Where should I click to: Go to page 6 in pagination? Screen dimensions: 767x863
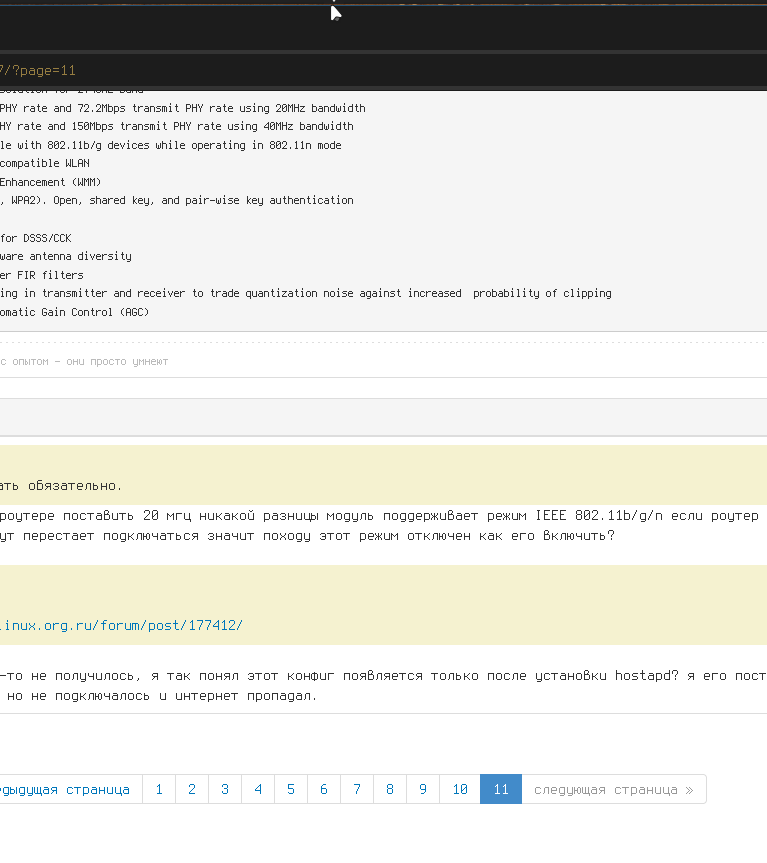(x=324, y=789)
